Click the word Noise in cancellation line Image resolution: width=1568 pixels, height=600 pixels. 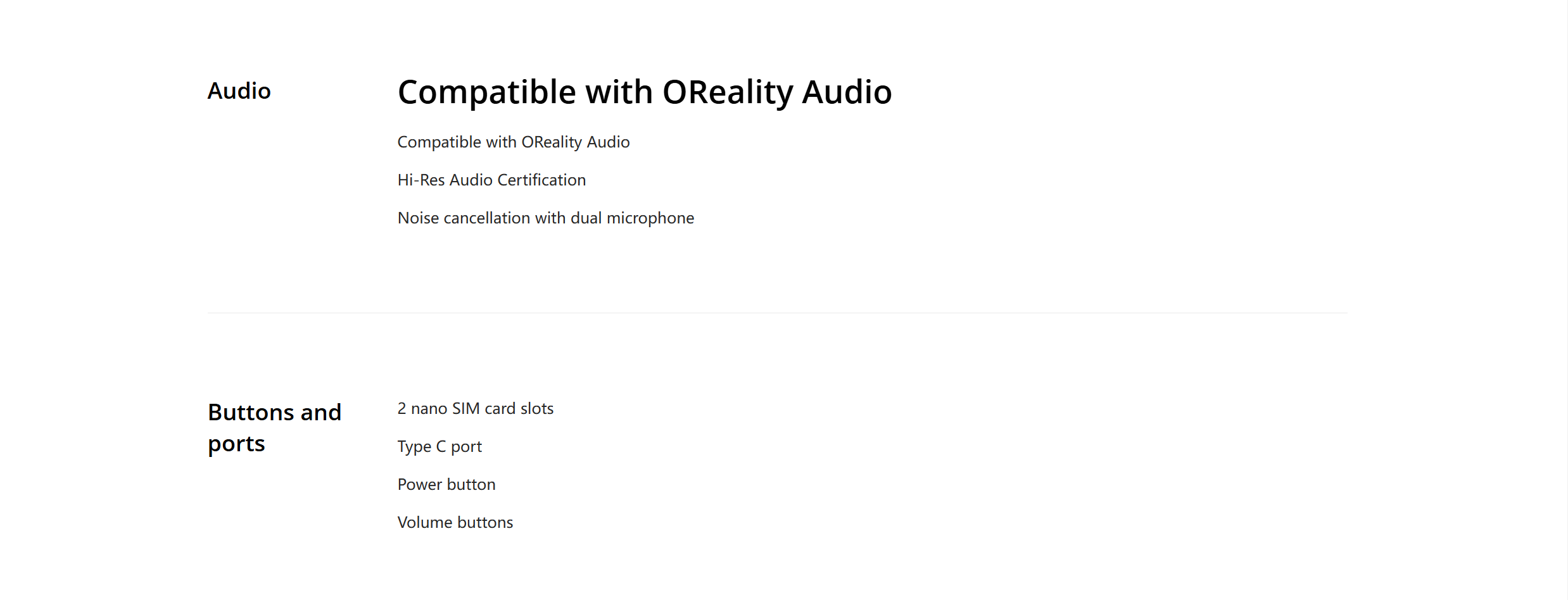[418, 218]
